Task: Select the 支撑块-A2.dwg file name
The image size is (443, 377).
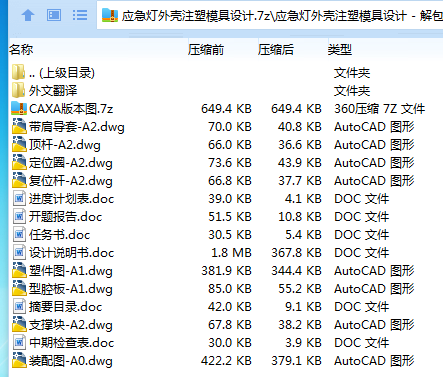Action: click(x=71, y=325)
